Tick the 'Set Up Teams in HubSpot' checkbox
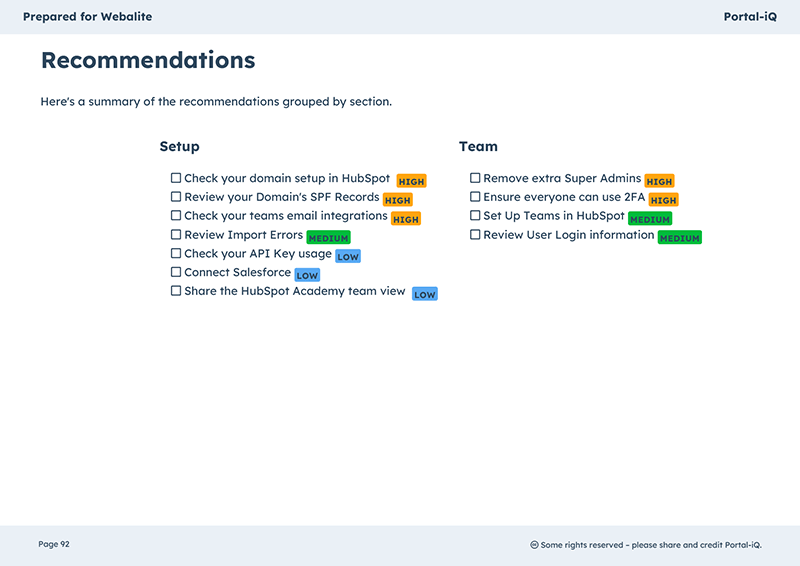The width and height of the screenshot is (800, 566). click(475, 215)
